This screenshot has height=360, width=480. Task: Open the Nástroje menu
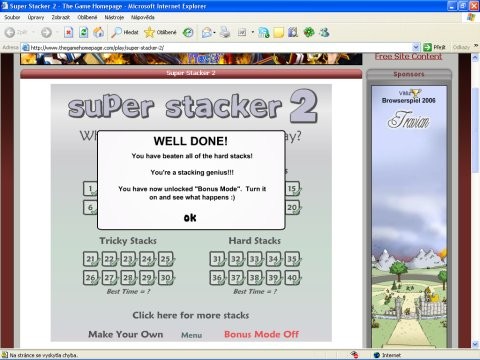[x=114, y=17]
